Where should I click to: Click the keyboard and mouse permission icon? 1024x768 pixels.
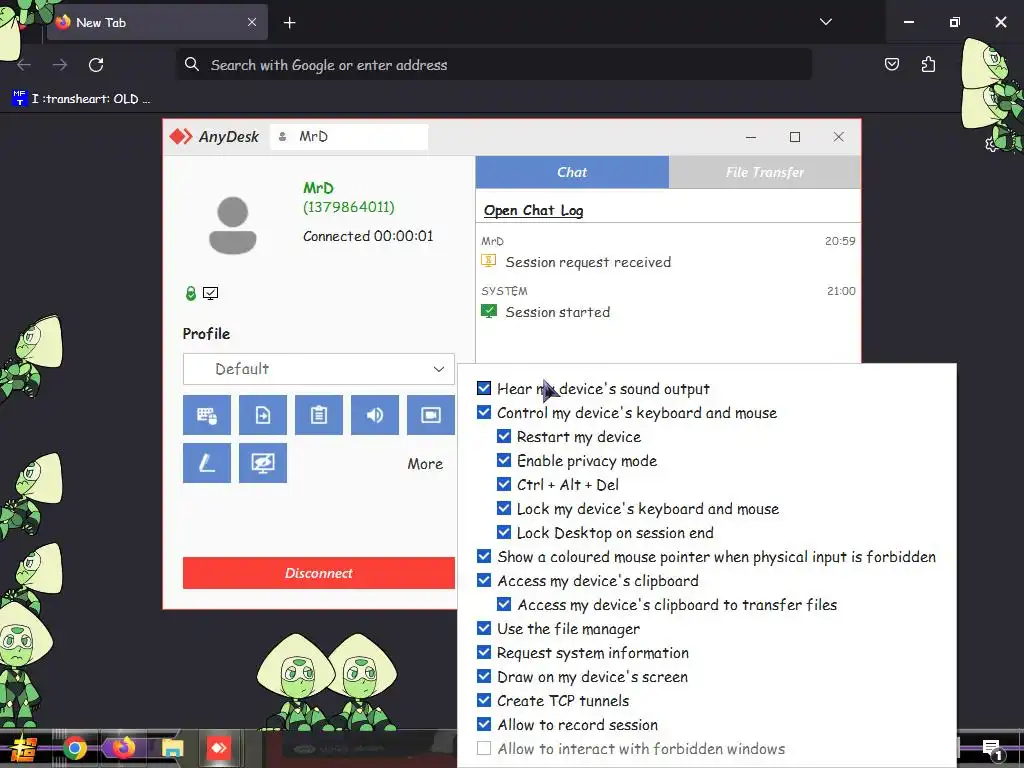(x=206, y=415)
